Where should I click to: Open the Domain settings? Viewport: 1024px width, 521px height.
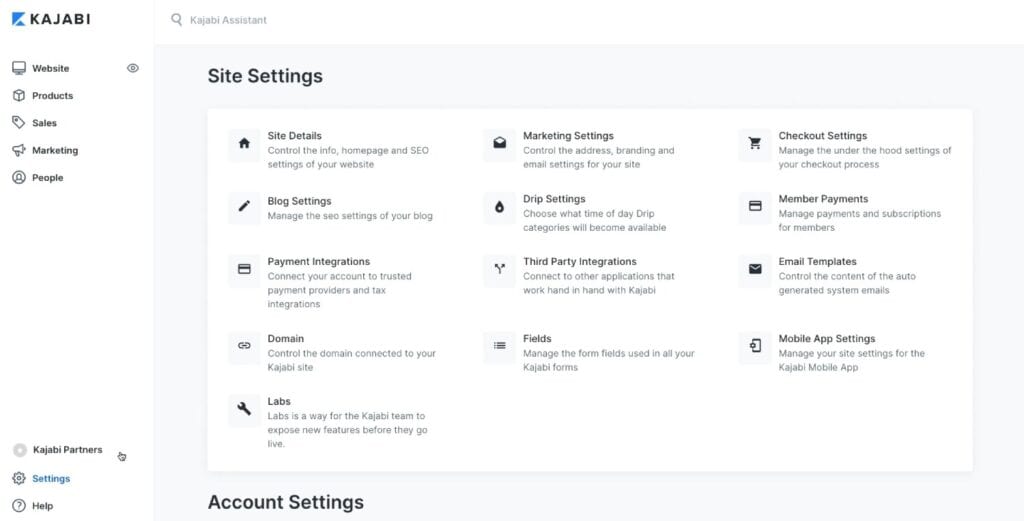click(285, 339)
